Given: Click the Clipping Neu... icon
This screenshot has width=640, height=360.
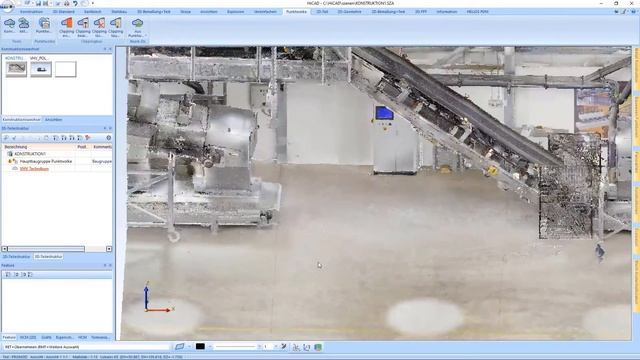Looking at the screenshot, I should (116, 23).
